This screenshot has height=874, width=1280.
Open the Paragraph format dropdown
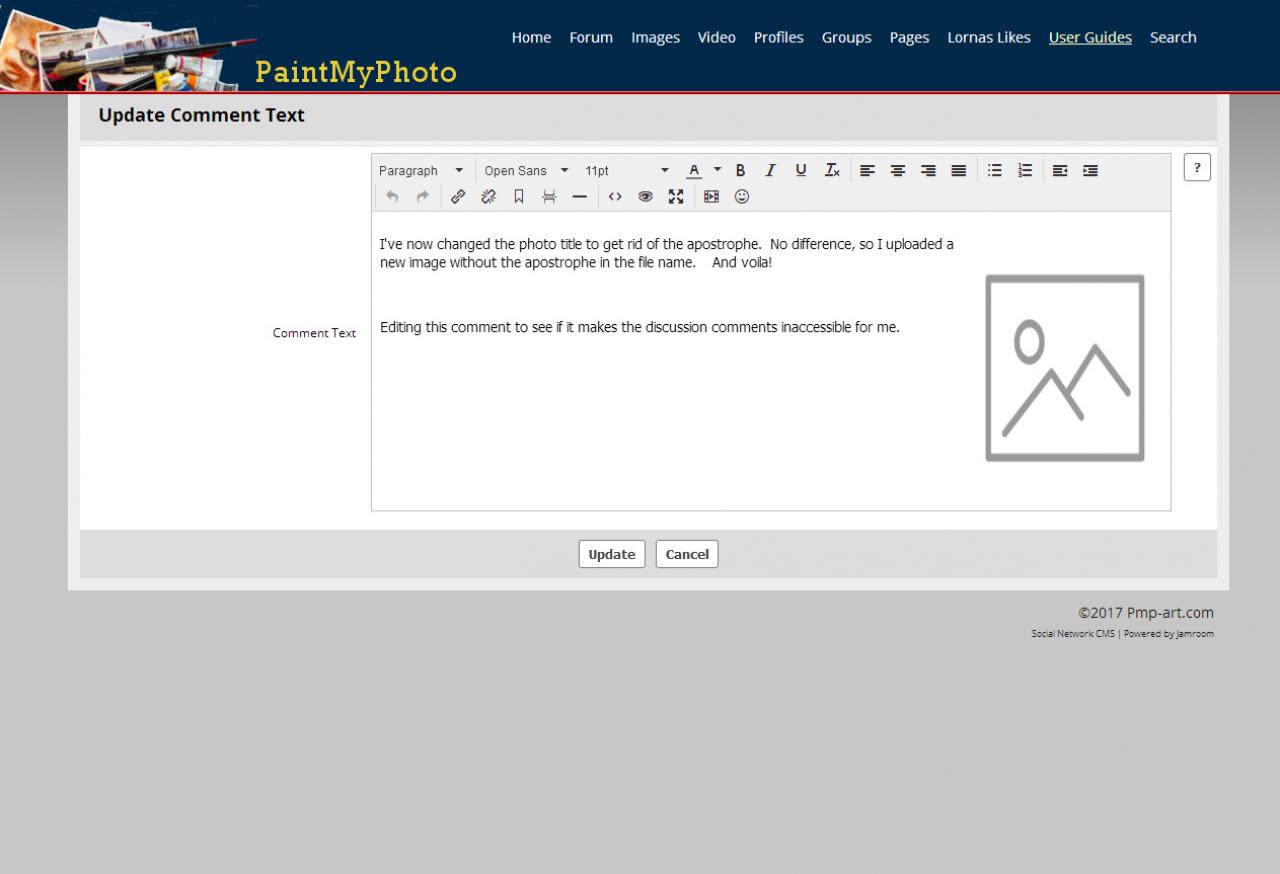(x=422, y=171)
